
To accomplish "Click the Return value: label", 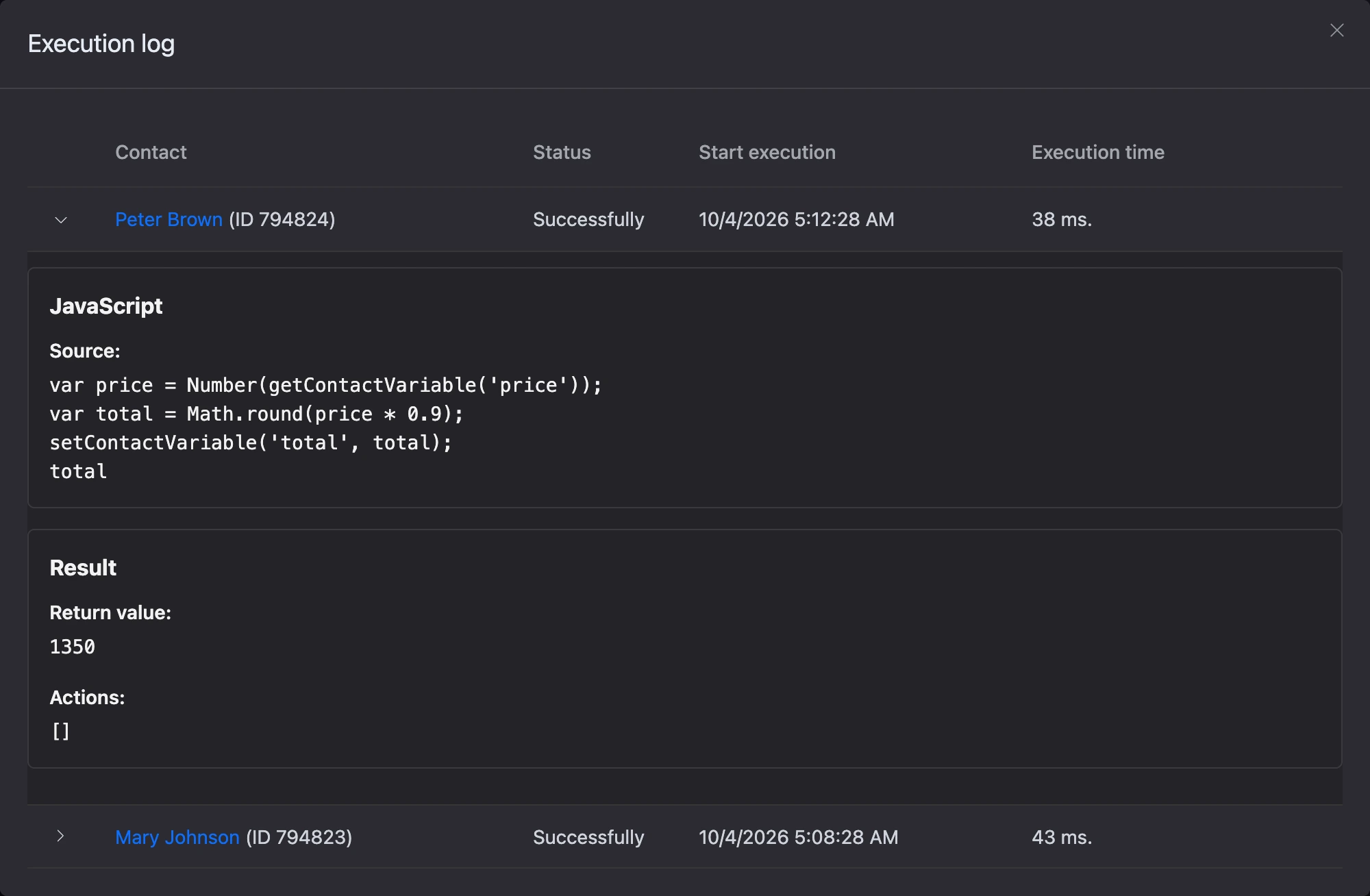I will (x=110, y=612).
